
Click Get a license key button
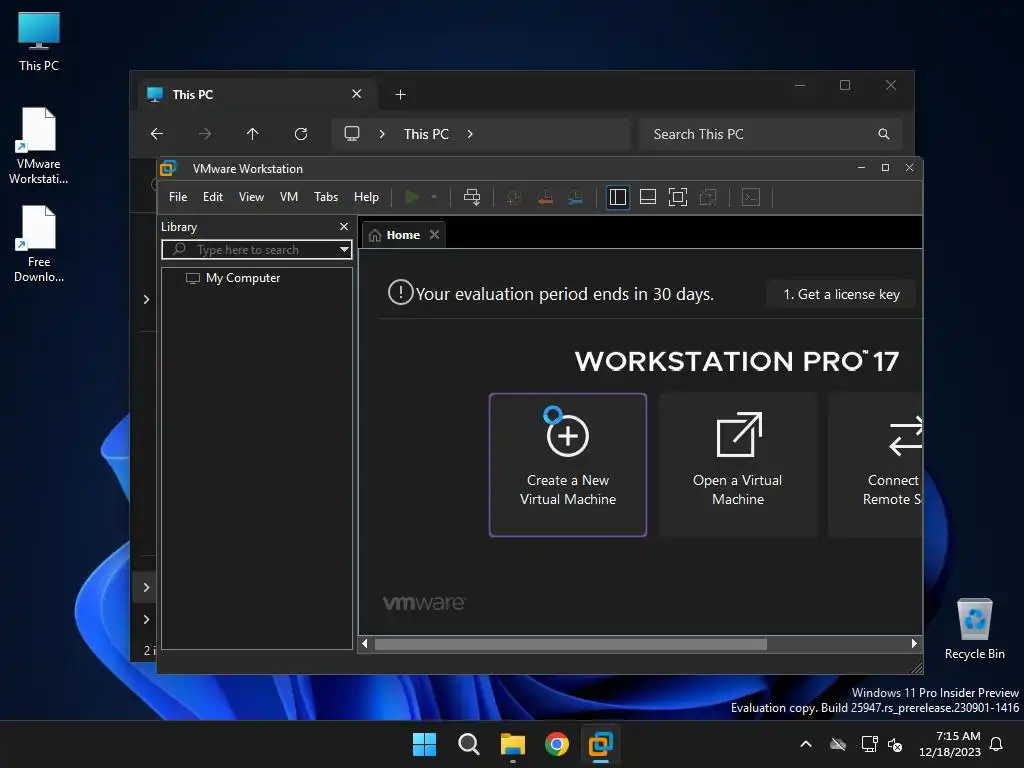pos(841,295)
